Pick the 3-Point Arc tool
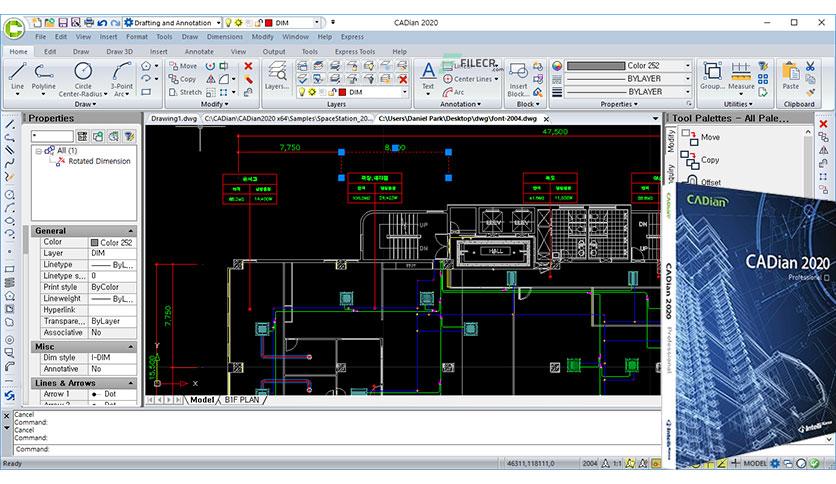 click(x=122, y=79)
